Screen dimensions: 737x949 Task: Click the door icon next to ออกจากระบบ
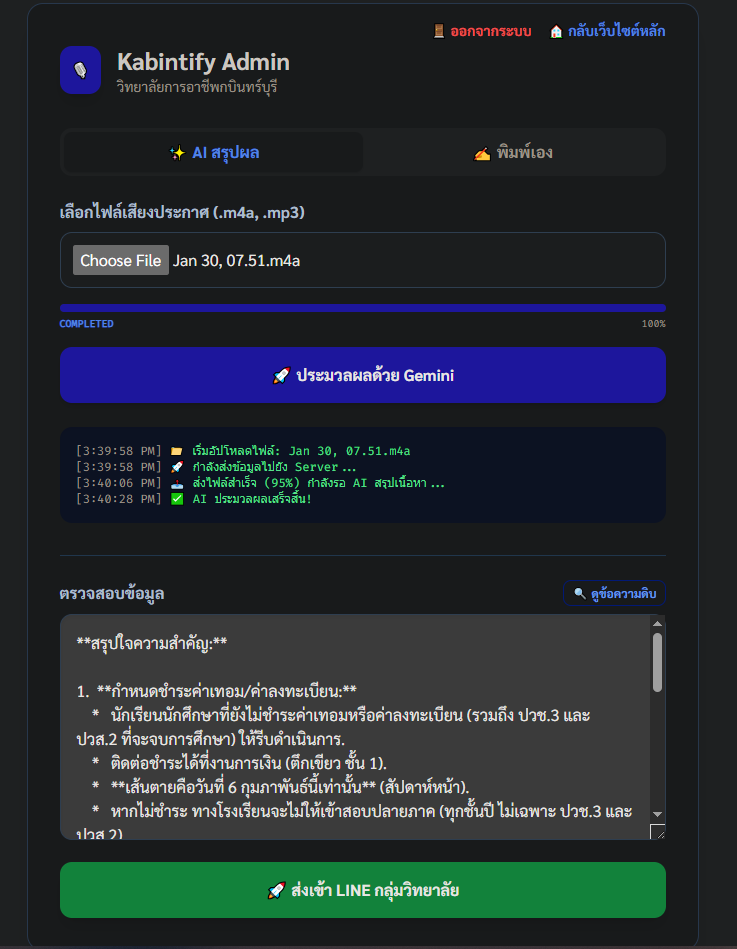click(438, 31)
